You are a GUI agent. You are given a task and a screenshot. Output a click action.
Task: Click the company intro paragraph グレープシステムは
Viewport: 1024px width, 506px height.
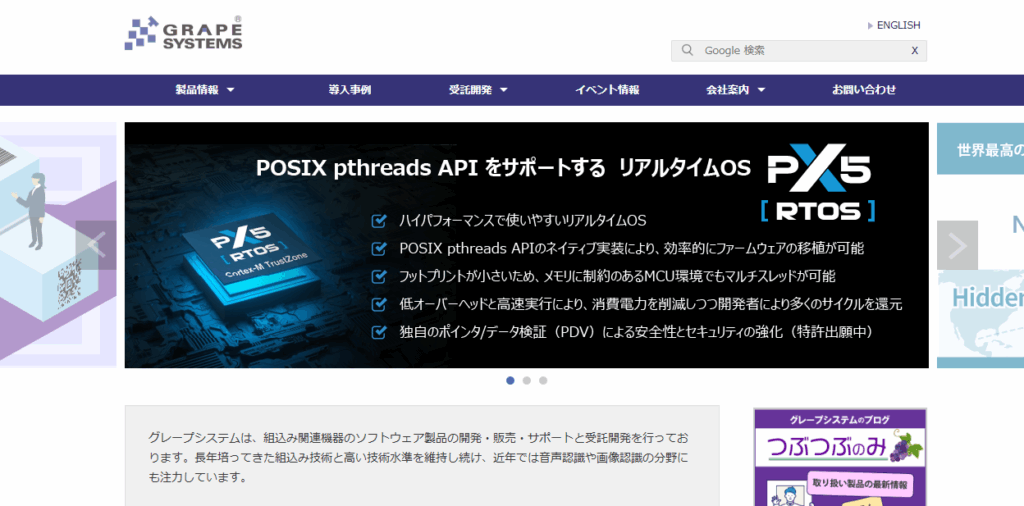418,457
